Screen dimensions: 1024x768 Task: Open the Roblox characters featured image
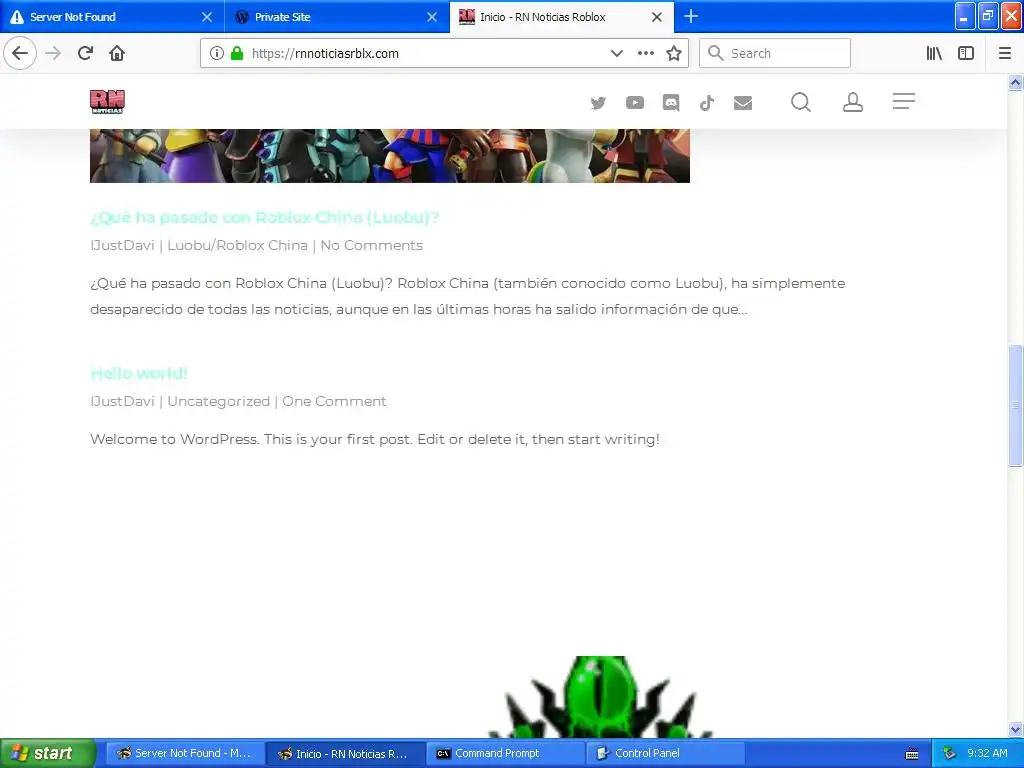click(390, 155)
